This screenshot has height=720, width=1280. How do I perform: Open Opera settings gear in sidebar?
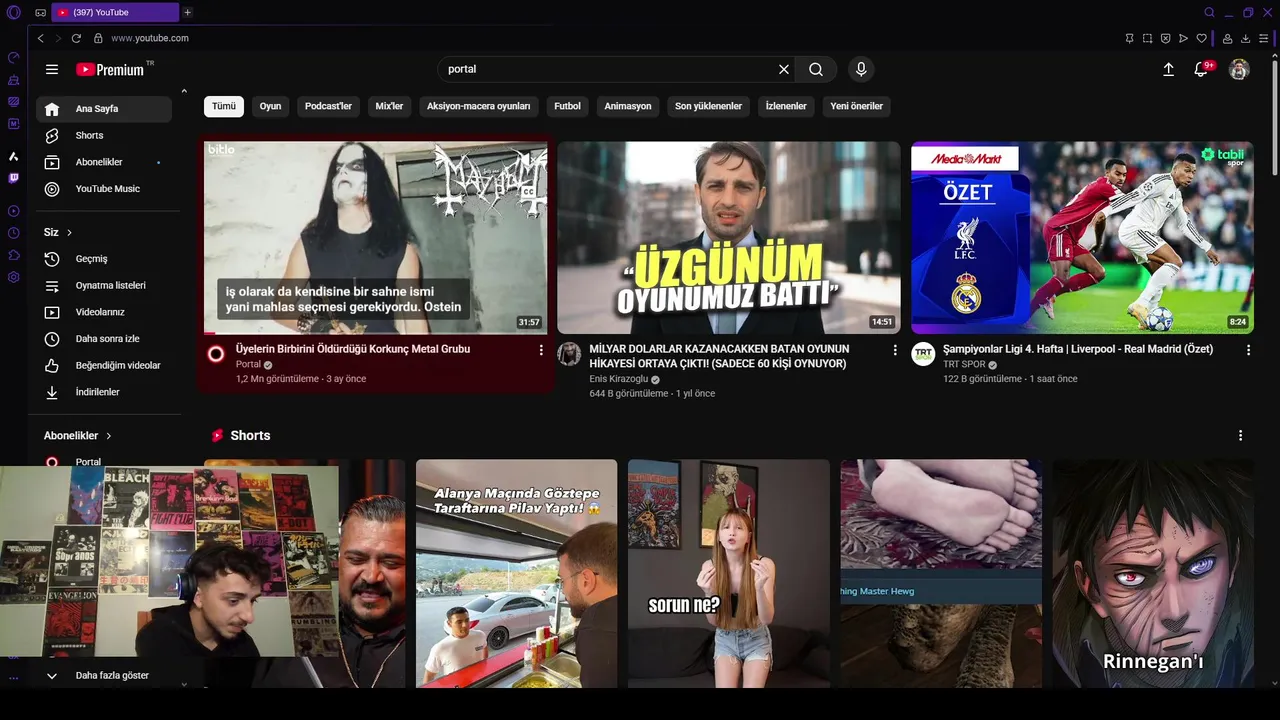pyautogui.click(x=13, y=277)
